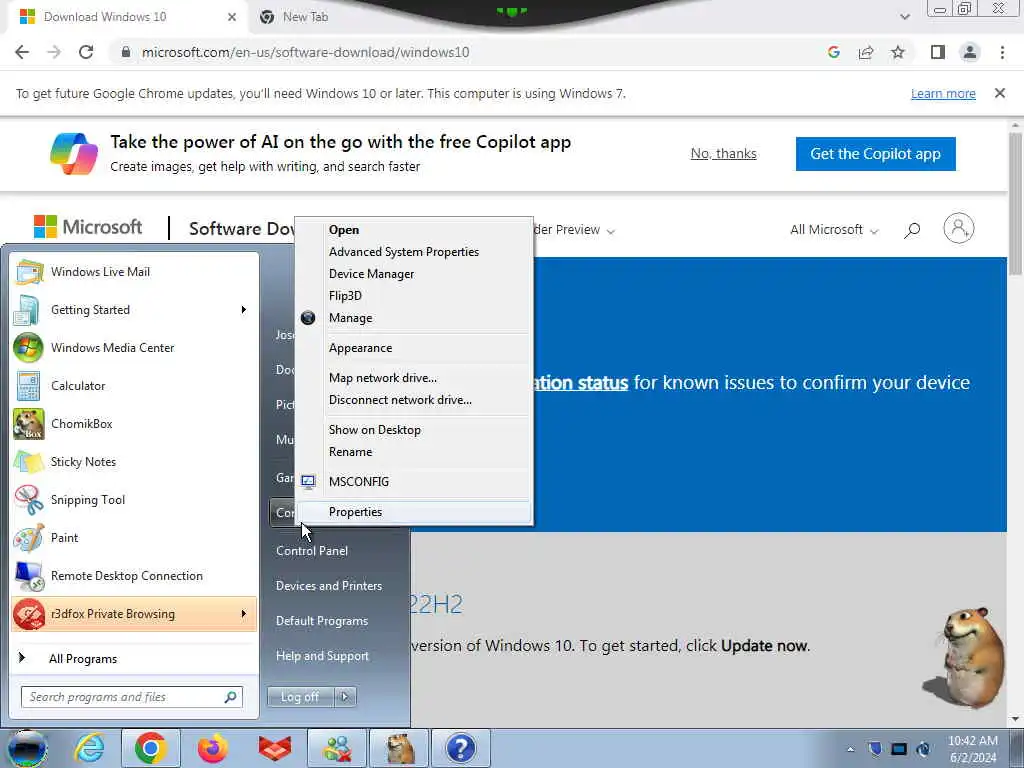
Task: Expand Insider Preview dropdown chevron
Action: 611,231
